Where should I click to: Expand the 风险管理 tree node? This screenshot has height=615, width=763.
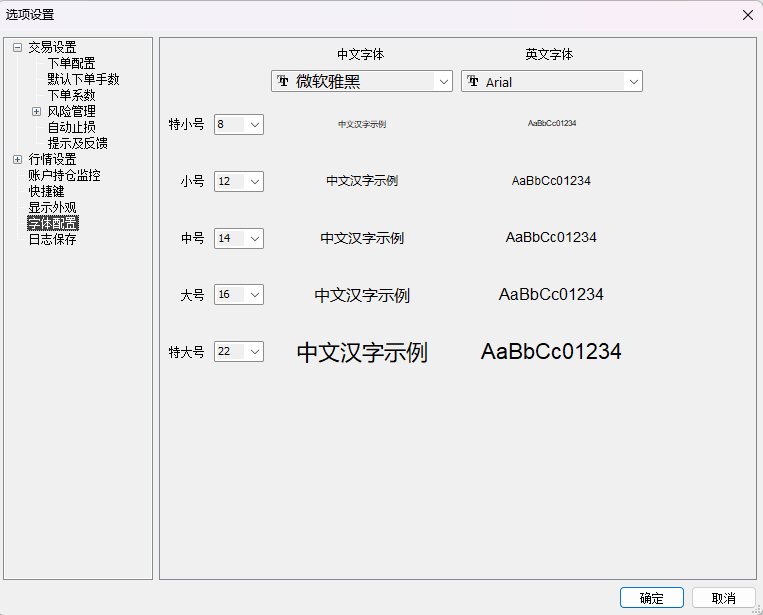pyautogui.click(x=36, y=111)
